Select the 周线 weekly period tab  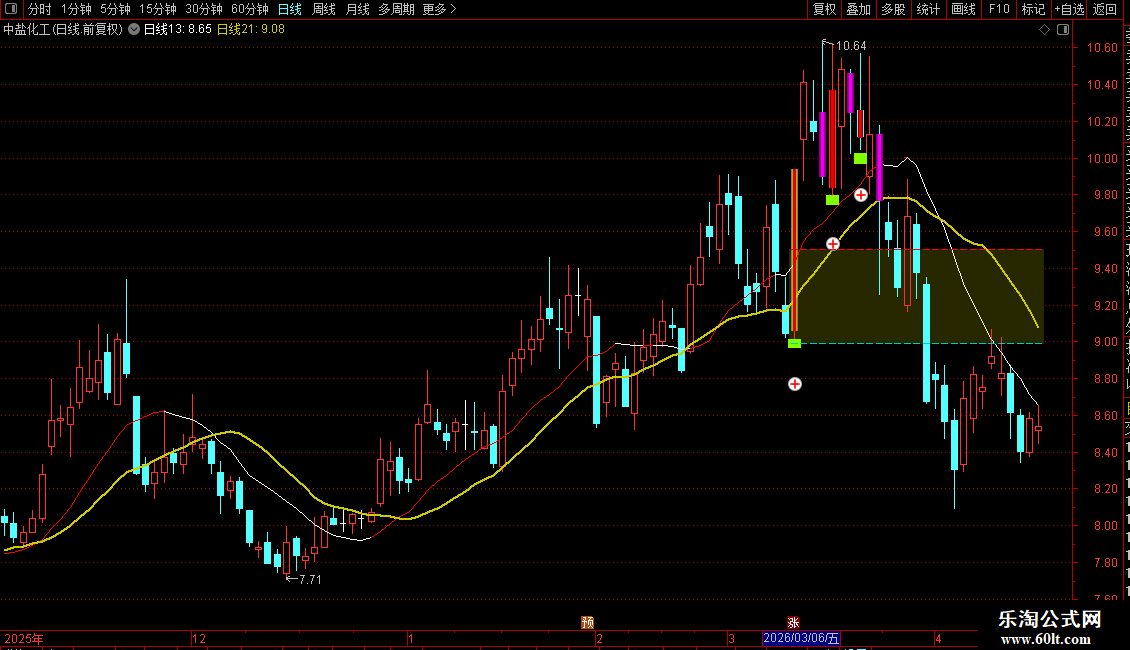click(x=324, y=9)
